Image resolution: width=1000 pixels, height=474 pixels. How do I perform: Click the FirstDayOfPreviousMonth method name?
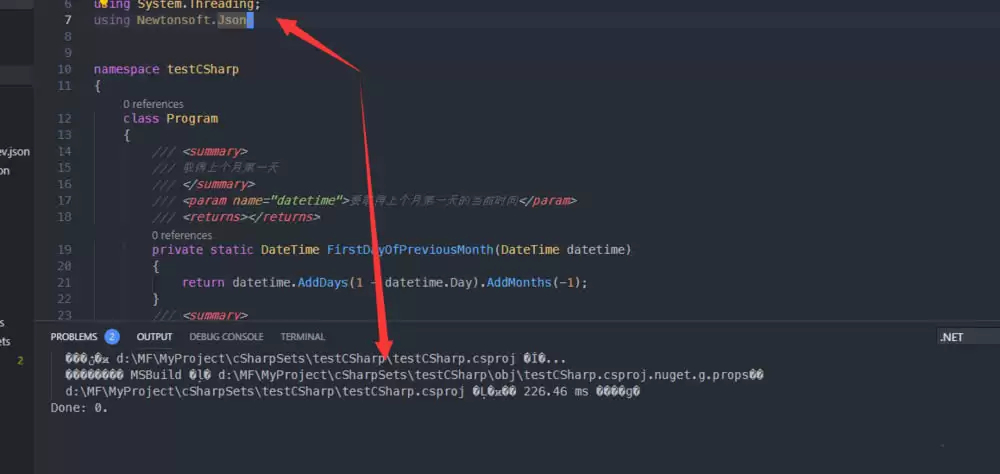point(410,249)
